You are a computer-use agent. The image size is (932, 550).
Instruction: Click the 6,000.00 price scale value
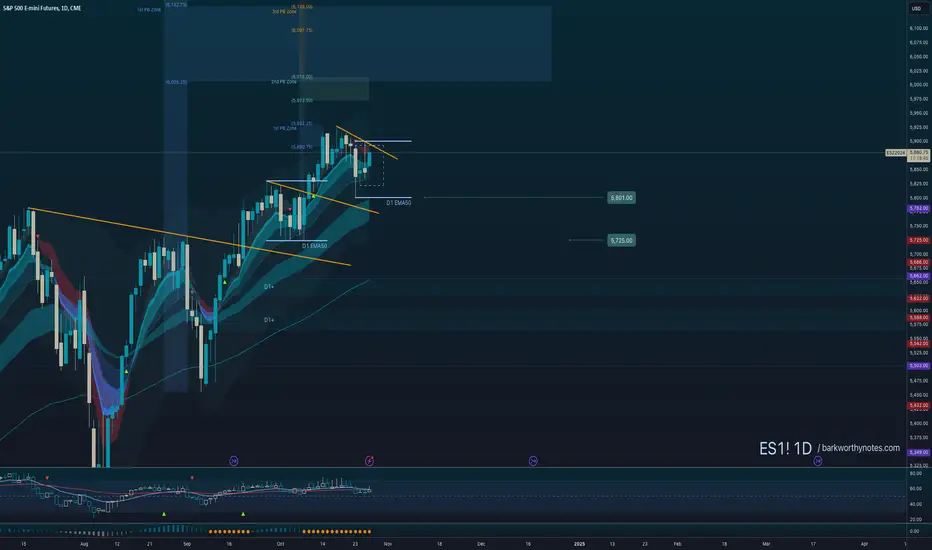[919, 84]
